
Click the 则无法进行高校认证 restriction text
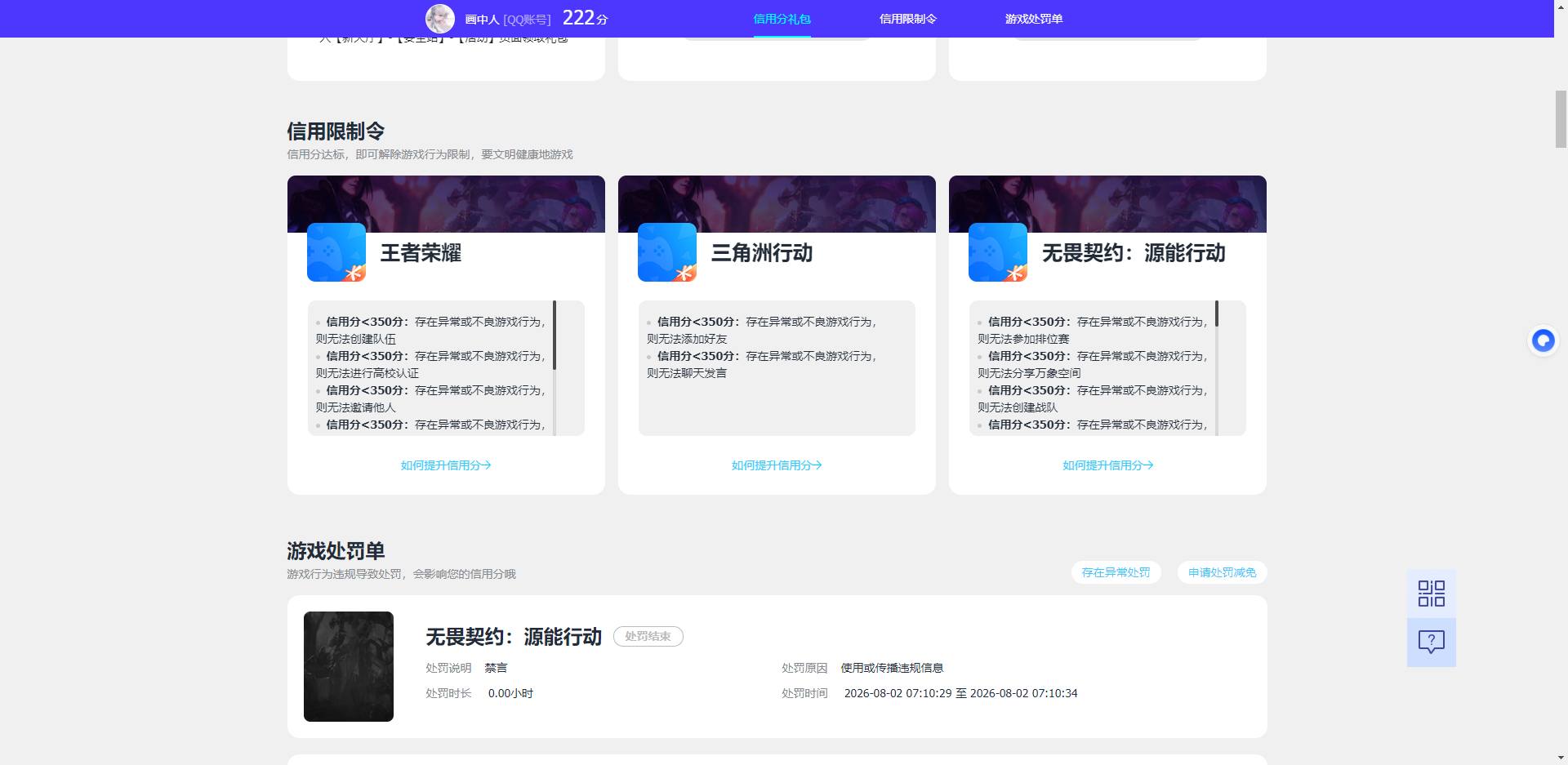coord(367,373)
